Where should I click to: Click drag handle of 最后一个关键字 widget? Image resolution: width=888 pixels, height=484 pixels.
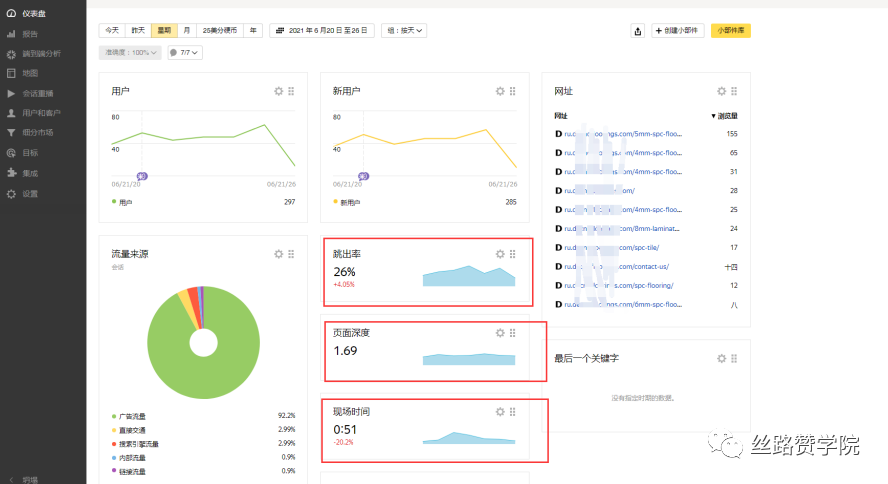734,358
